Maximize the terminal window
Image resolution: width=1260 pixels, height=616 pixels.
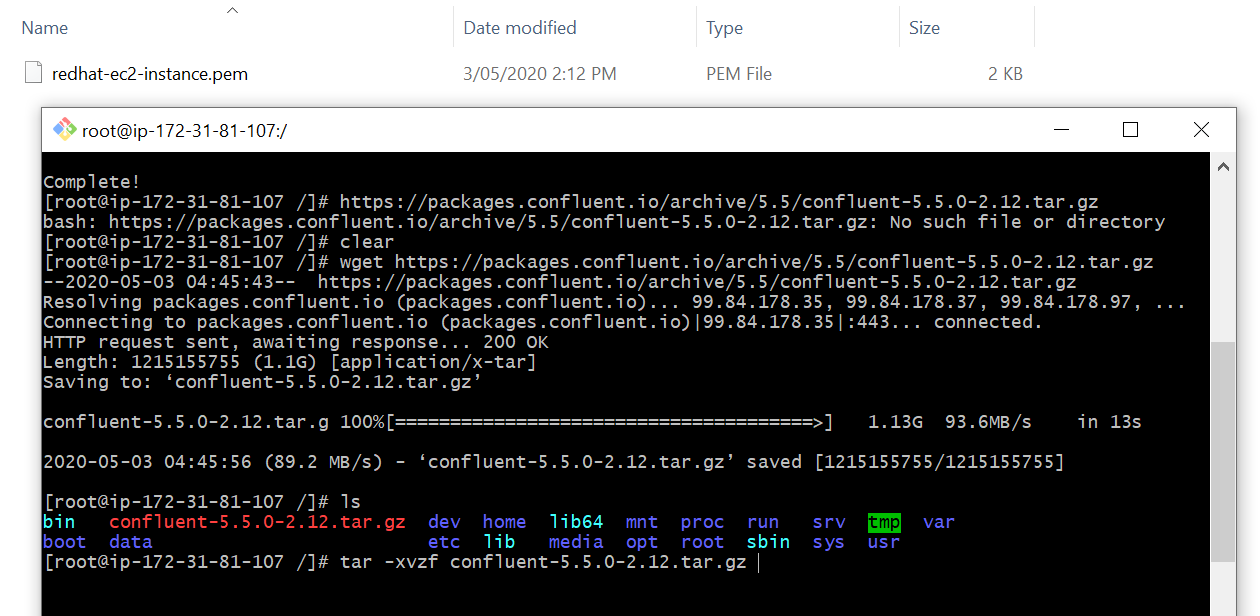click(x=1130, y=130)
